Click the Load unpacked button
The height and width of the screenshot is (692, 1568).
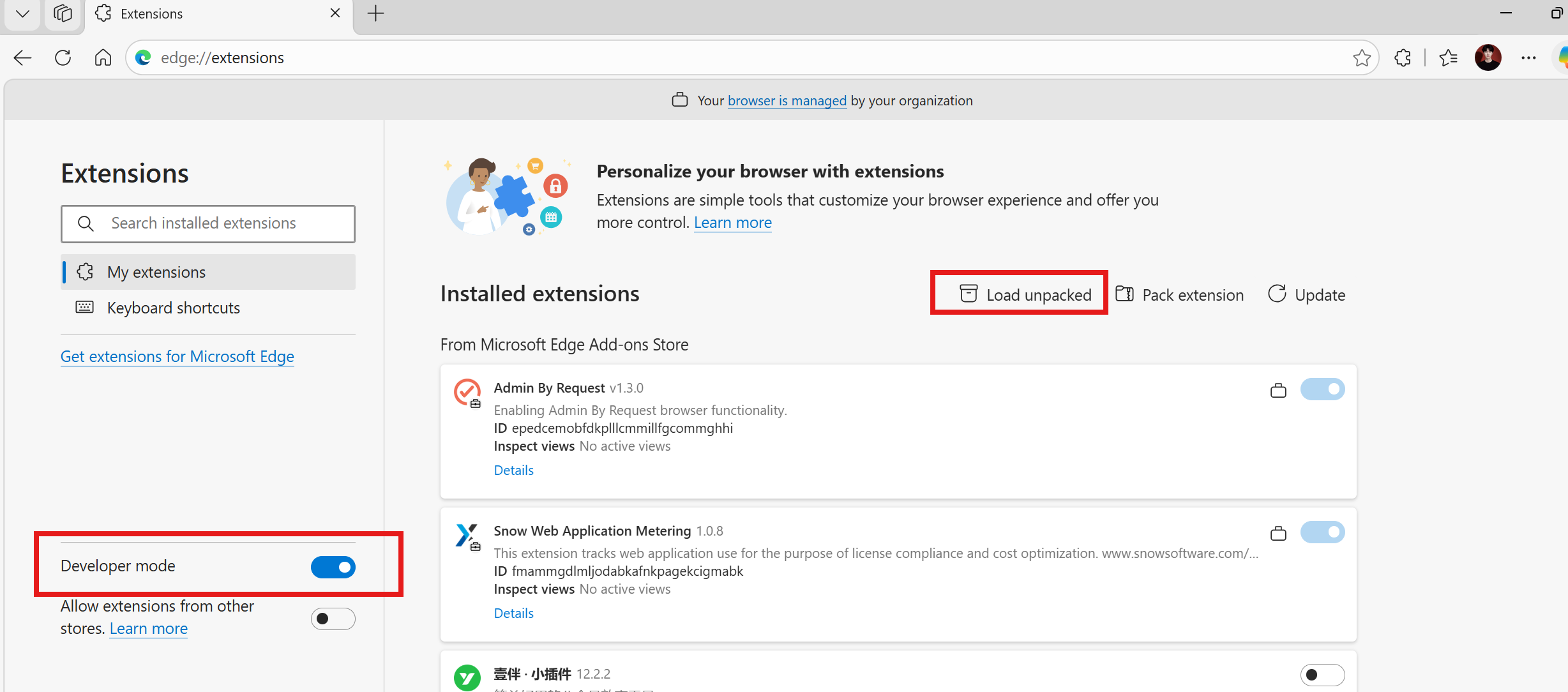[x=1025, y=295]
